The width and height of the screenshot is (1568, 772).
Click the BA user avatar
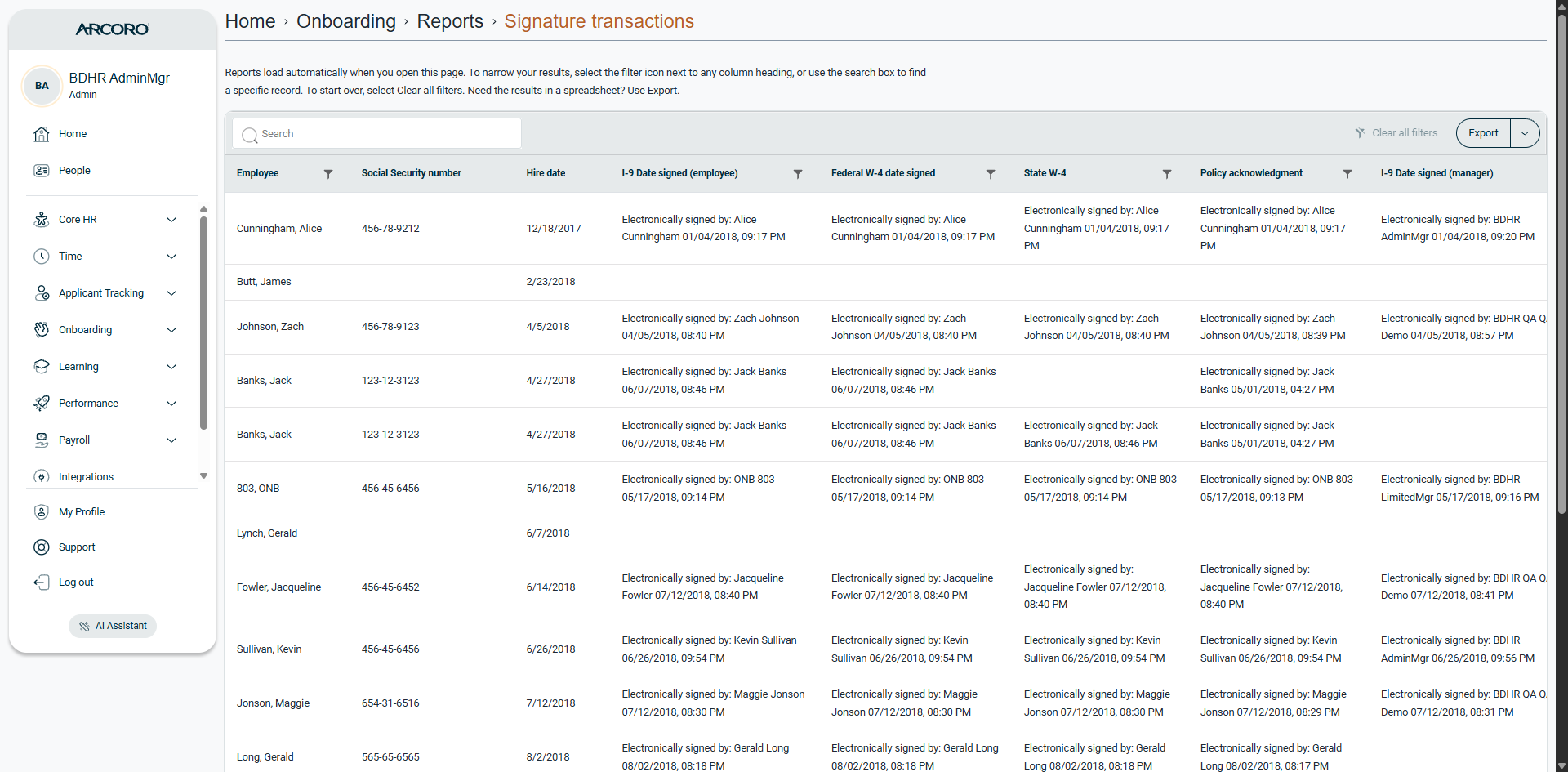[x=42, y=86]
